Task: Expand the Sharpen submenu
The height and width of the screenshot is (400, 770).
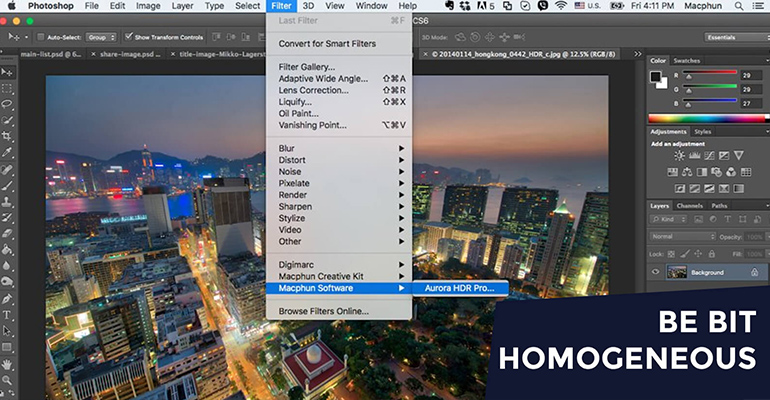Action: coord(339,207)
